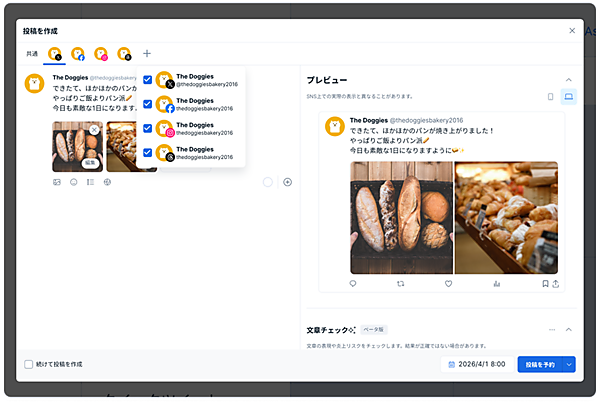600x402 pixels.
Task: Open the bread loaves thumbnail in editor
Action: pyautogui.click(x=78, y=146)
